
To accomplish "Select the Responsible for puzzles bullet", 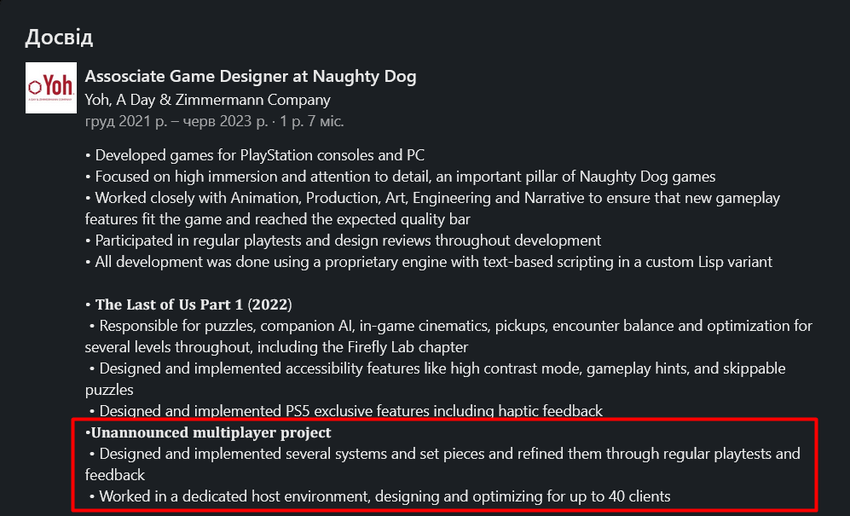I will (x=450, y=326).
